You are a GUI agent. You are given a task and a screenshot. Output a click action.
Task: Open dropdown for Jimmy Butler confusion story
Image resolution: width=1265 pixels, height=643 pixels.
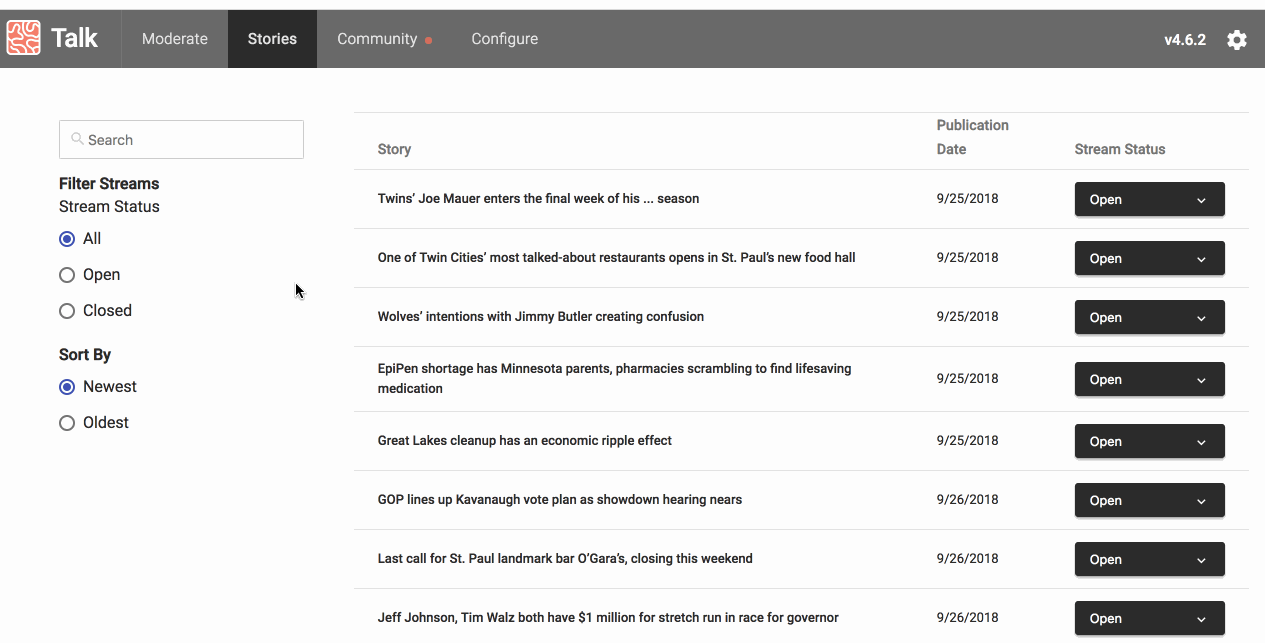(1149, 317)
